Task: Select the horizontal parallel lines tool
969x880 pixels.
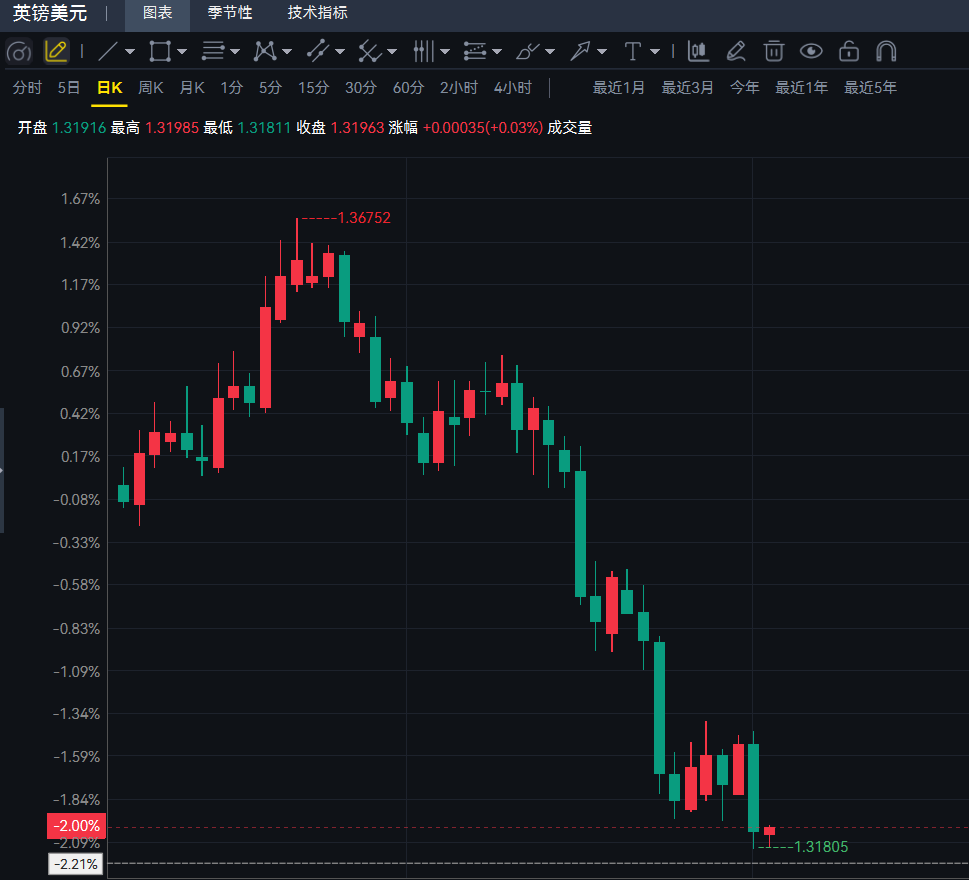Action: coord(213,51)
